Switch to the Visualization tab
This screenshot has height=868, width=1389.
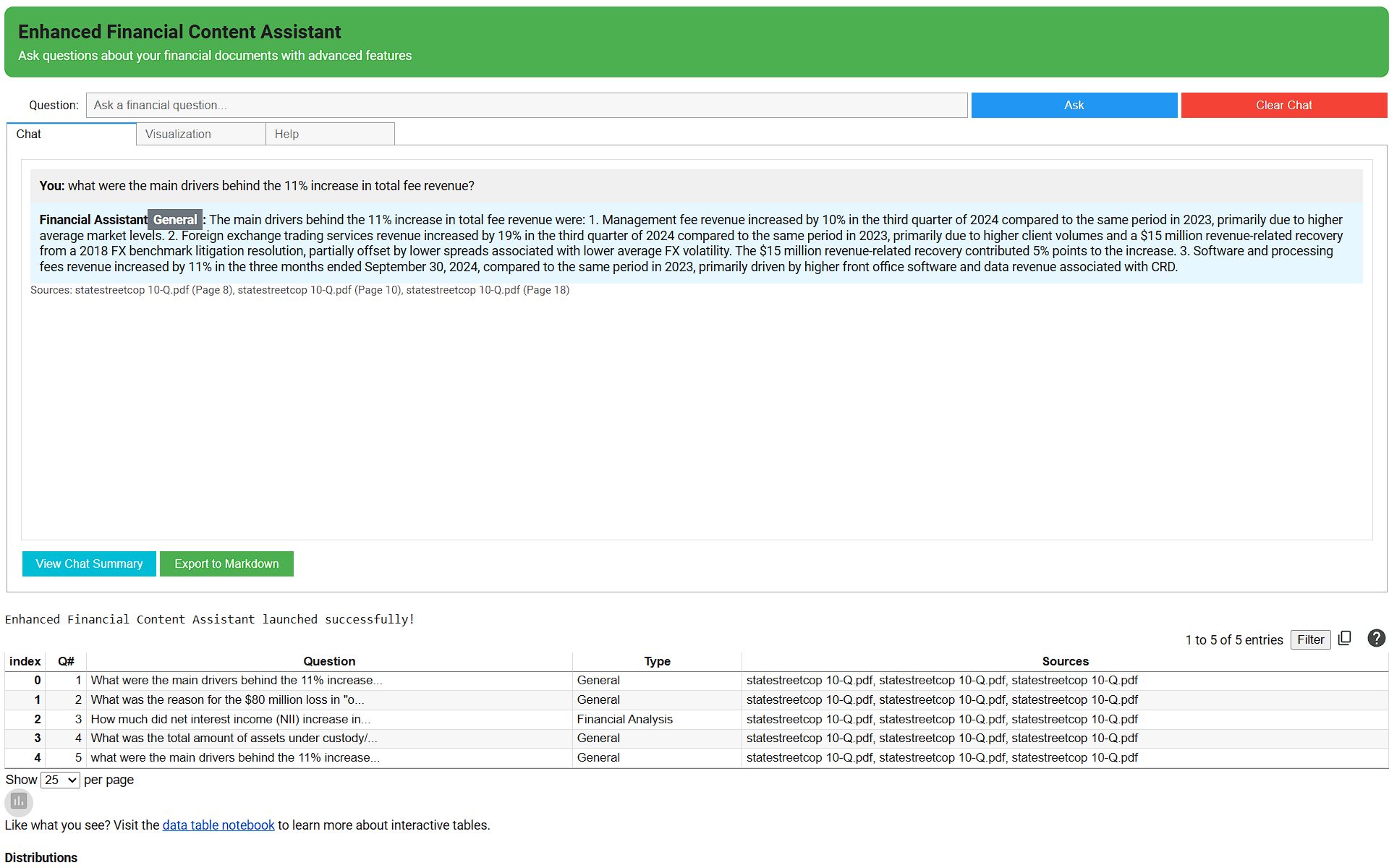(x=177, y=134)
